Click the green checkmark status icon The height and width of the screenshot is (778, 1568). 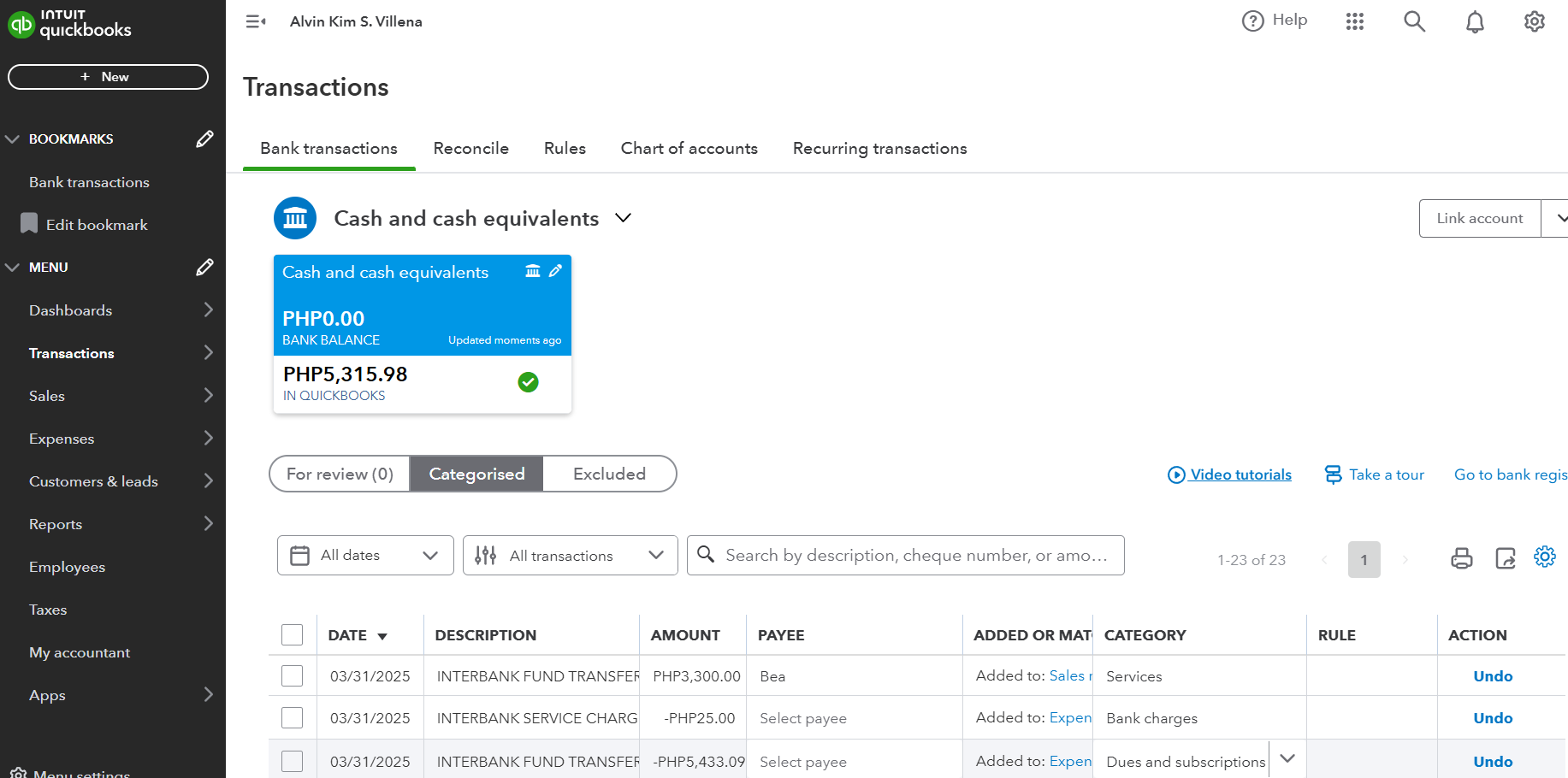click(529, 382)
